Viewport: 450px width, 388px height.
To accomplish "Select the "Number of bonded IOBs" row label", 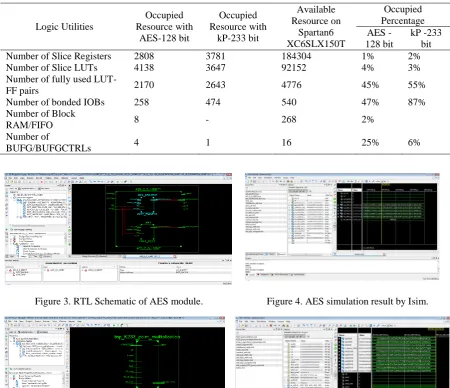I will (x=55, y=102).
